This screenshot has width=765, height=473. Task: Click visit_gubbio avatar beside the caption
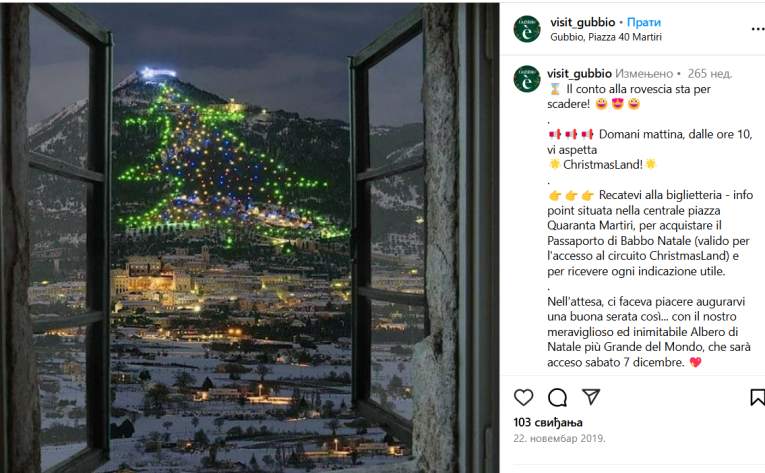tap(527, 79)
